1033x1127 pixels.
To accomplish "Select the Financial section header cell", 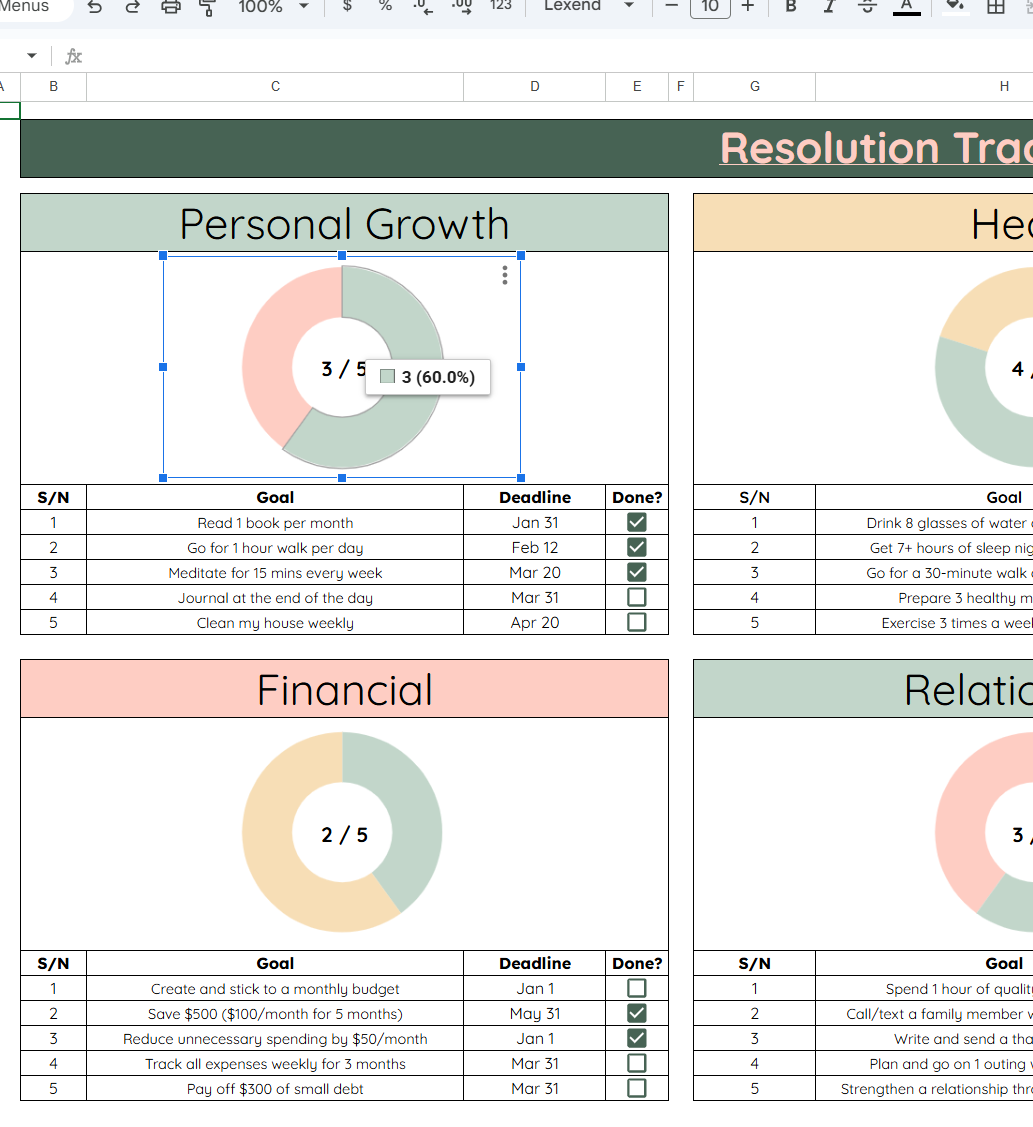I will pos(344,689).
